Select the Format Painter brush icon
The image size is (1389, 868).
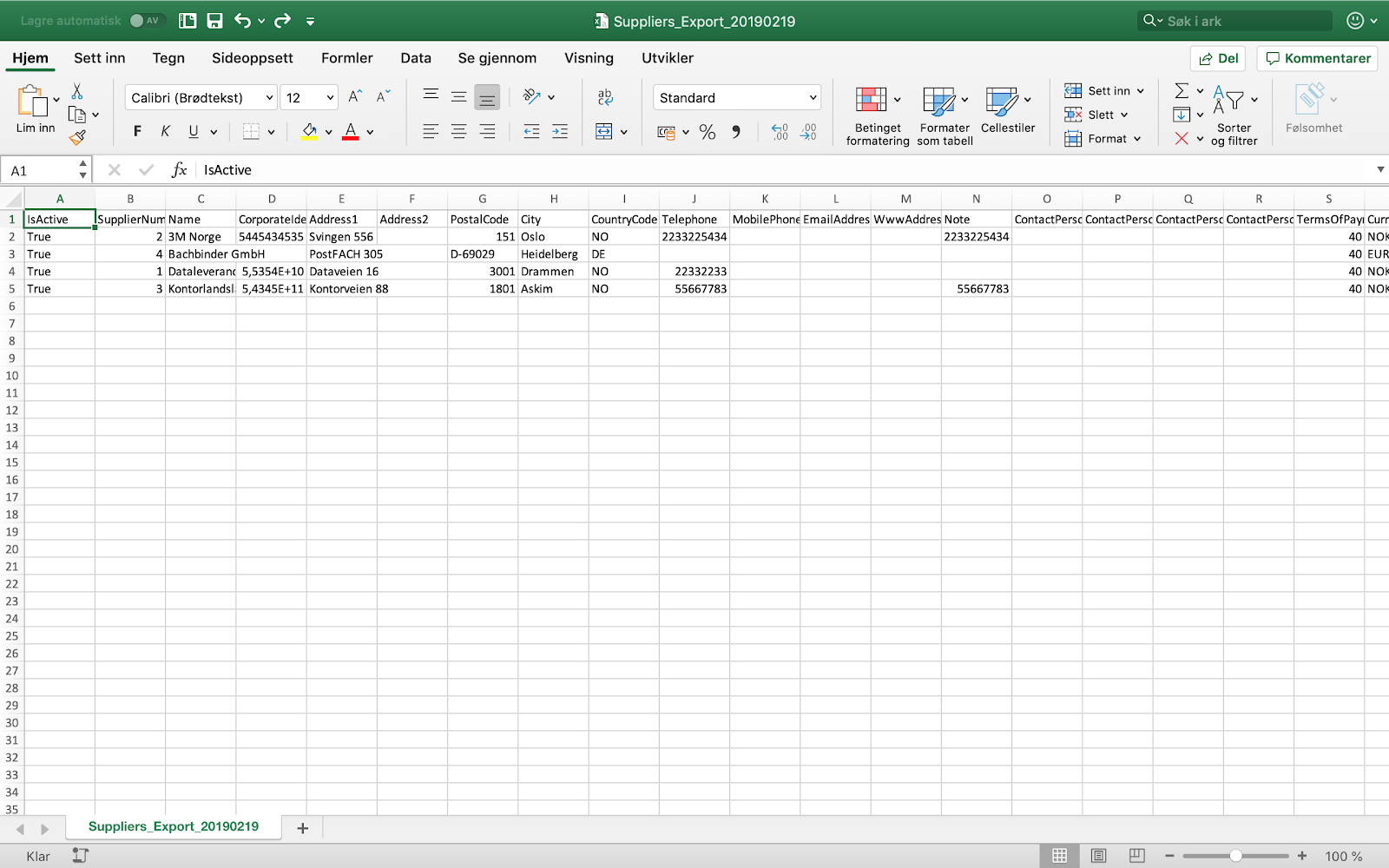point(77,137)
